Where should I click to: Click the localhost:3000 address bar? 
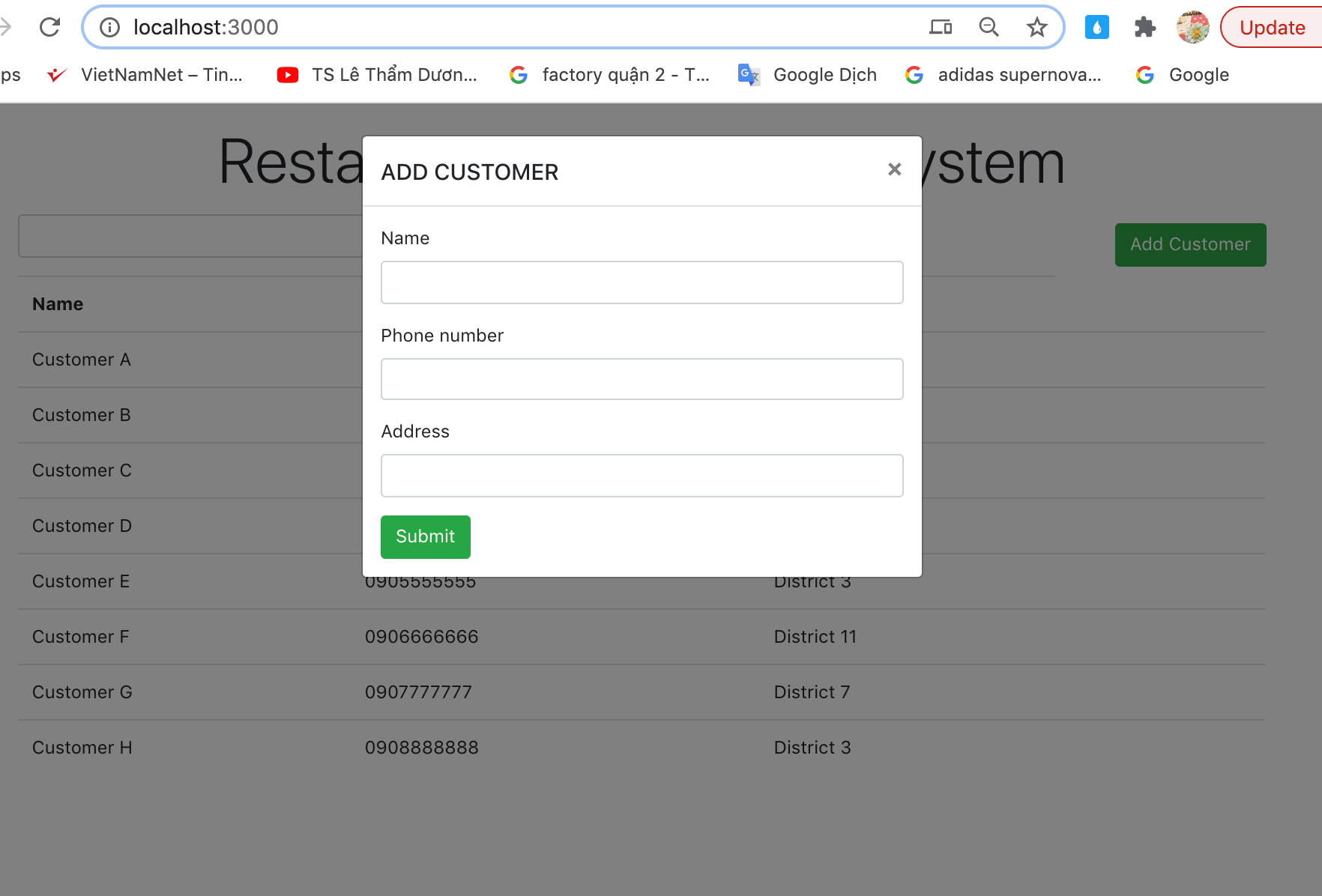525,28
